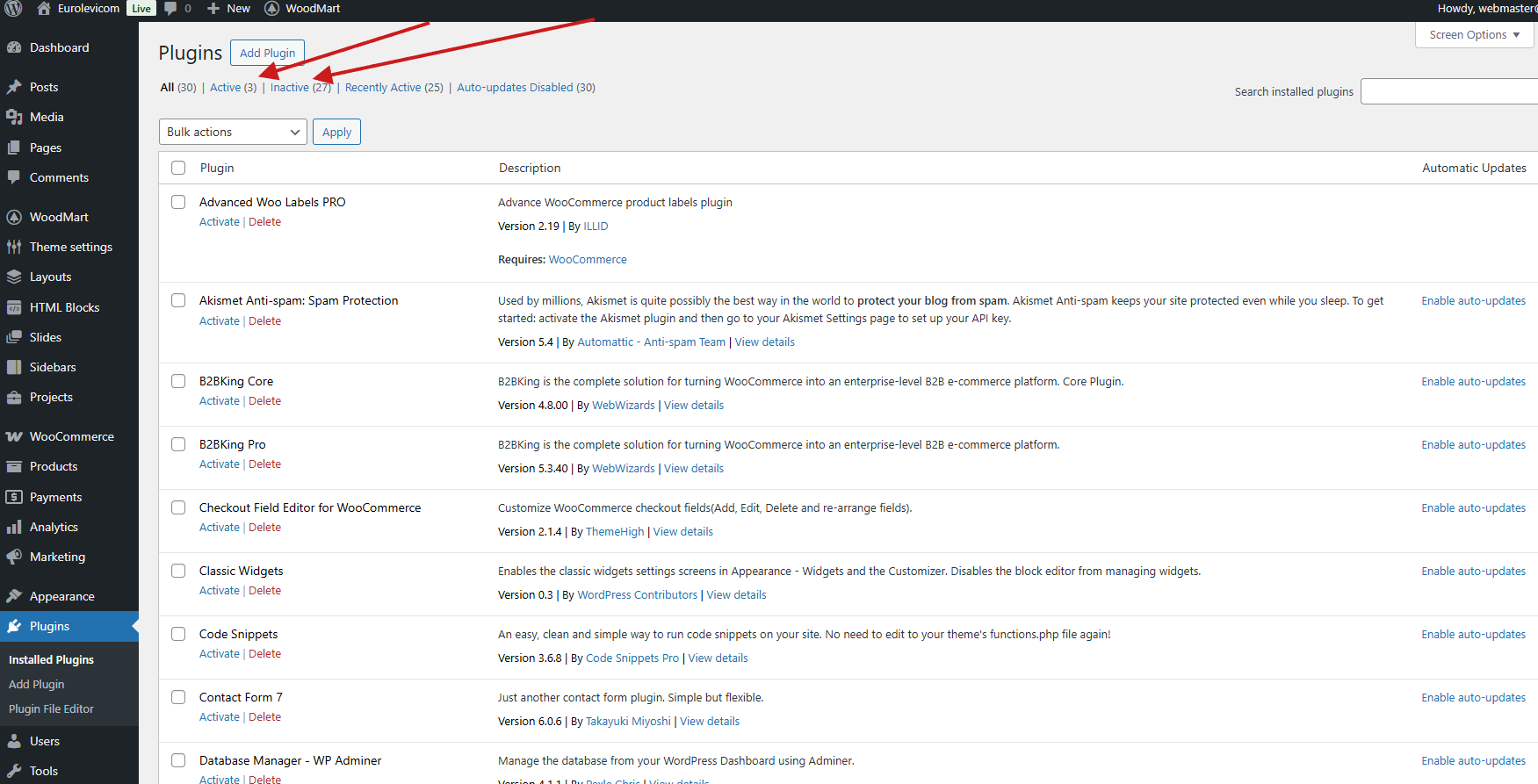This screenshot has width=1538, height=784.
Task: Click the HTML Blocks icon
Action: [x=14, y=307]
